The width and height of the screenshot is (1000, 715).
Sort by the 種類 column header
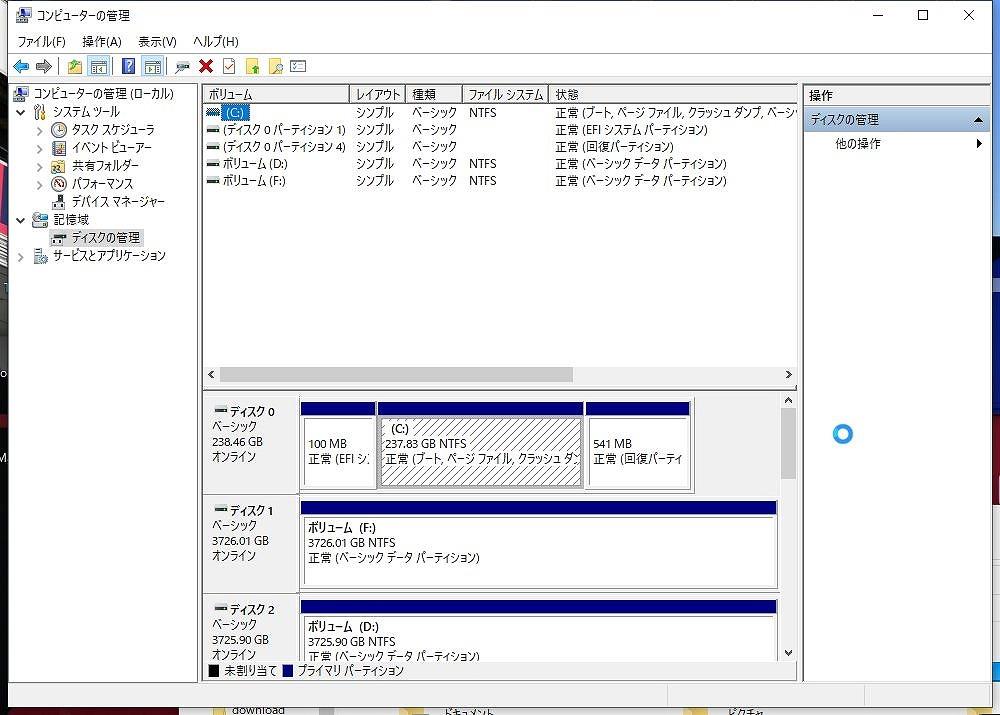(434, 94)
